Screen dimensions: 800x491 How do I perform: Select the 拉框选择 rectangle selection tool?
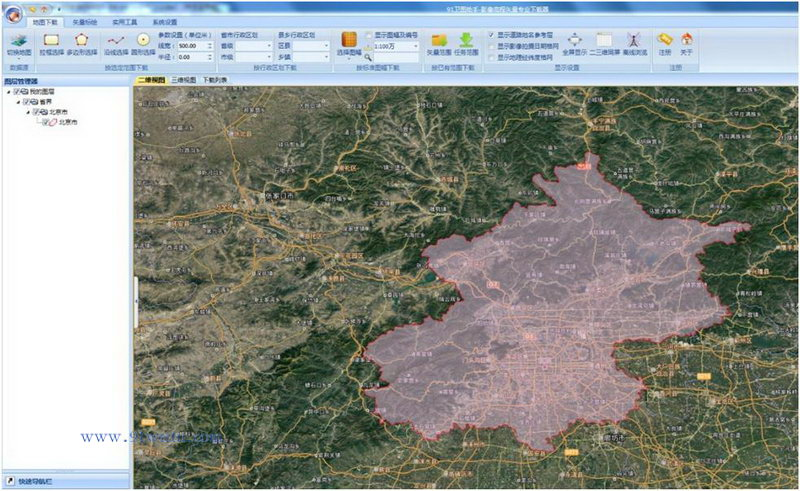point(52,40)
